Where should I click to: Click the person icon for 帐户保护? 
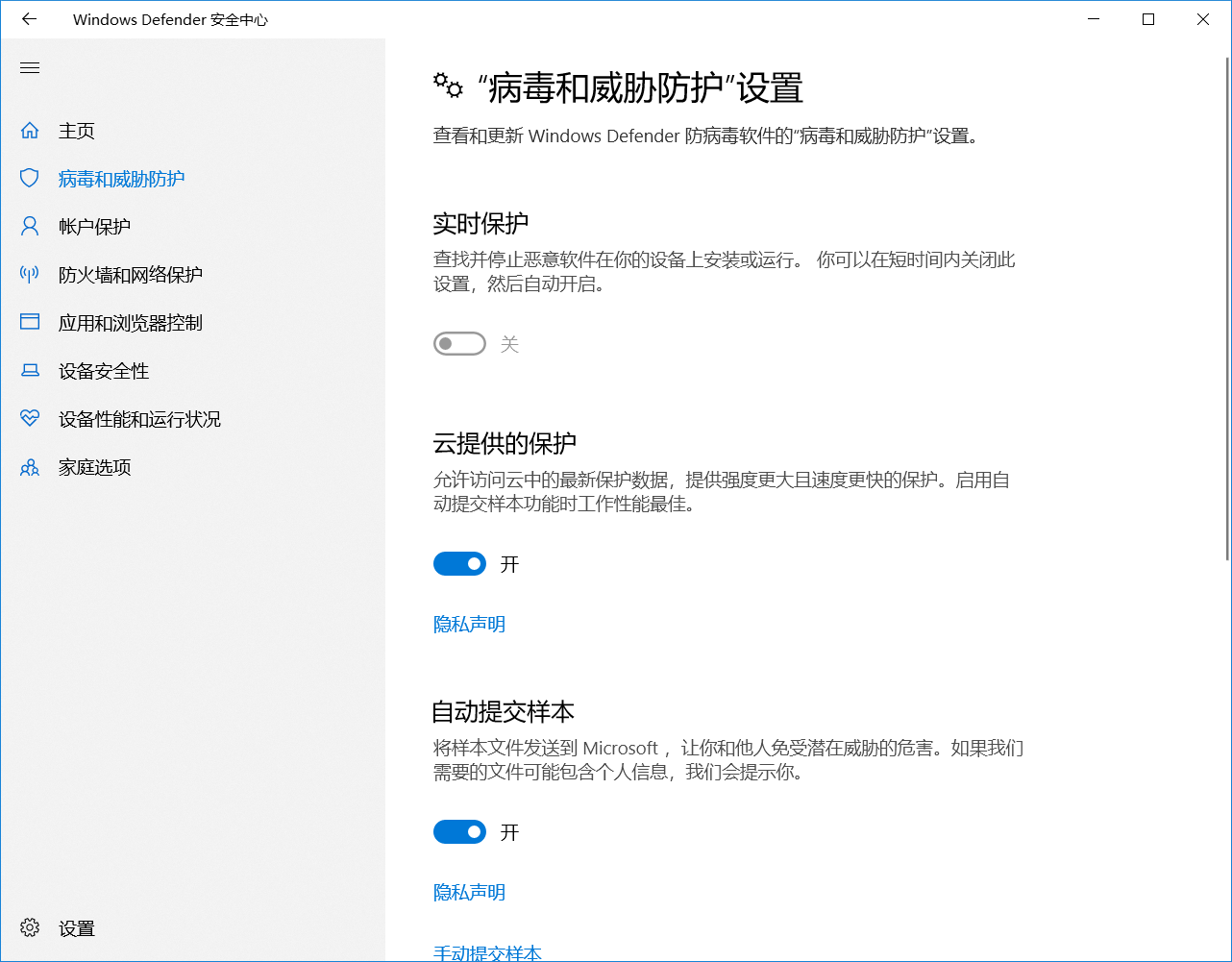(x=30, y=227)
